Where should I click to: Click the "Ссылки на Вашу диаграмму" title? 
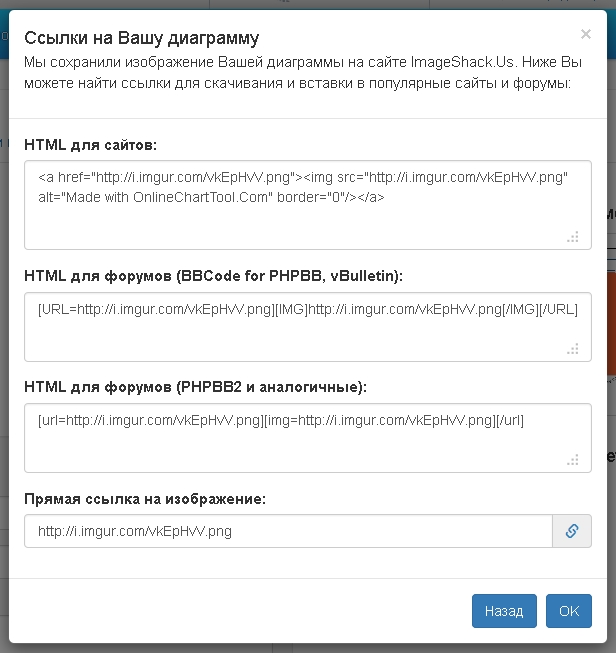[x=142, y=38]
